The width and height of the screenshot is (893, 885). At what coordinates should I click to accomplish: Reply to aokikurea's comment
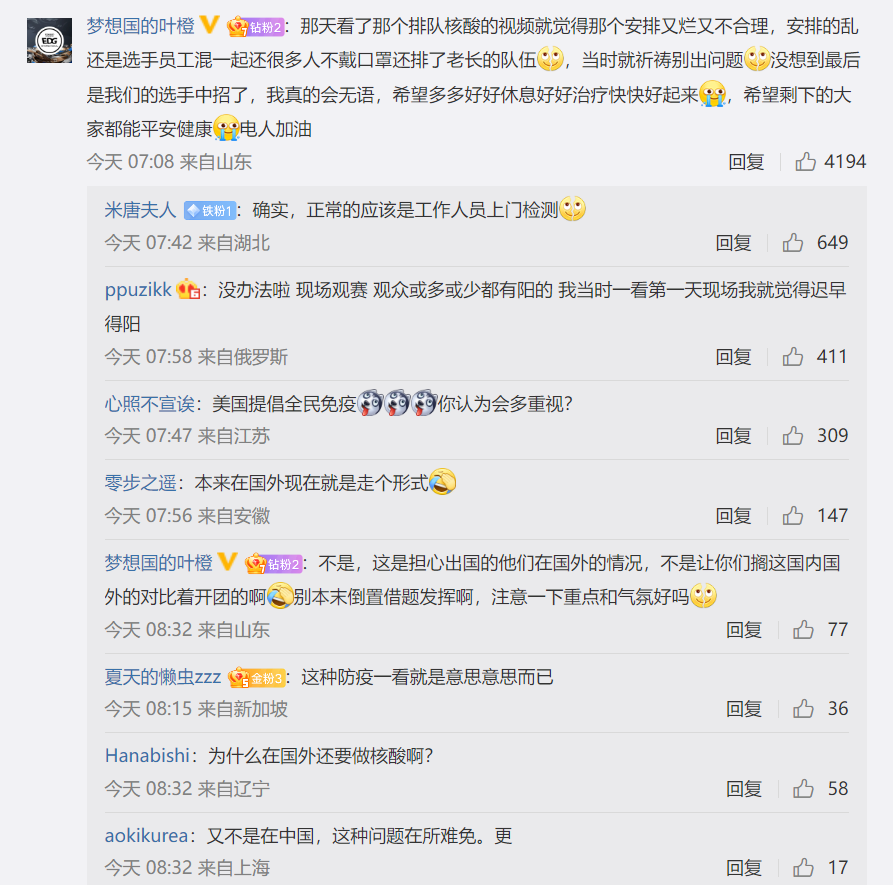(744, 867)
